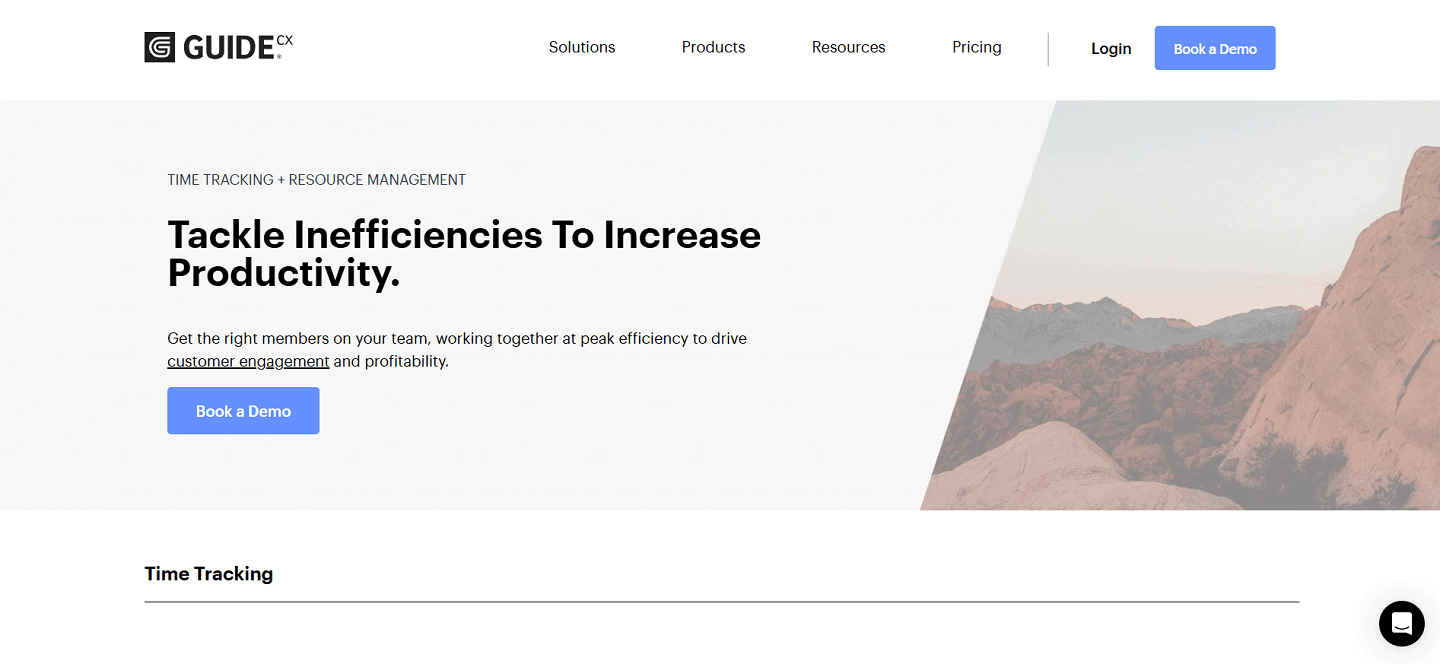Click the paragraph starting Get the right members
The image size is (1440, 664).
(457, 339)
